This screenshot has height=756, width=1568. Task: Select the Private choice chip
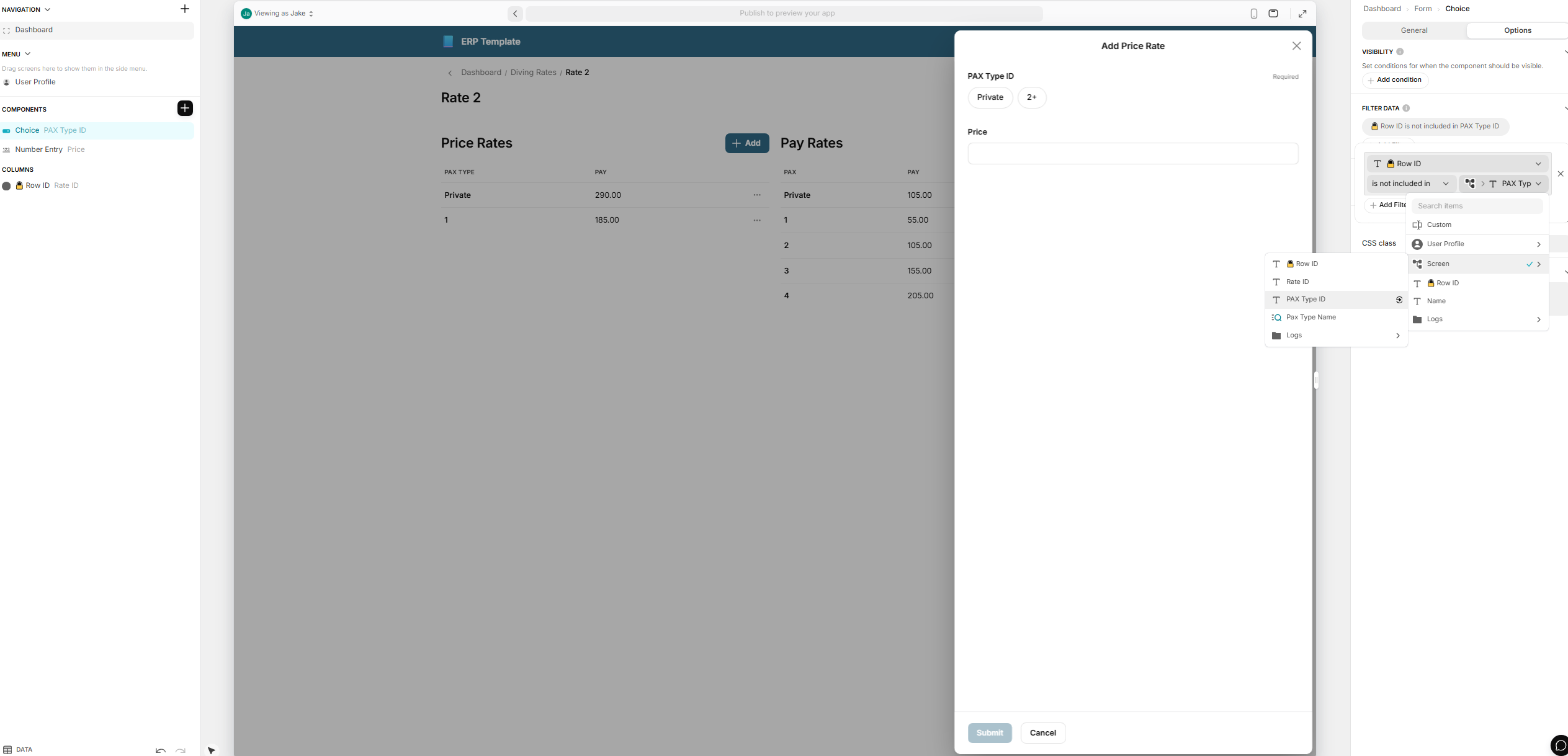coord(990,97)
